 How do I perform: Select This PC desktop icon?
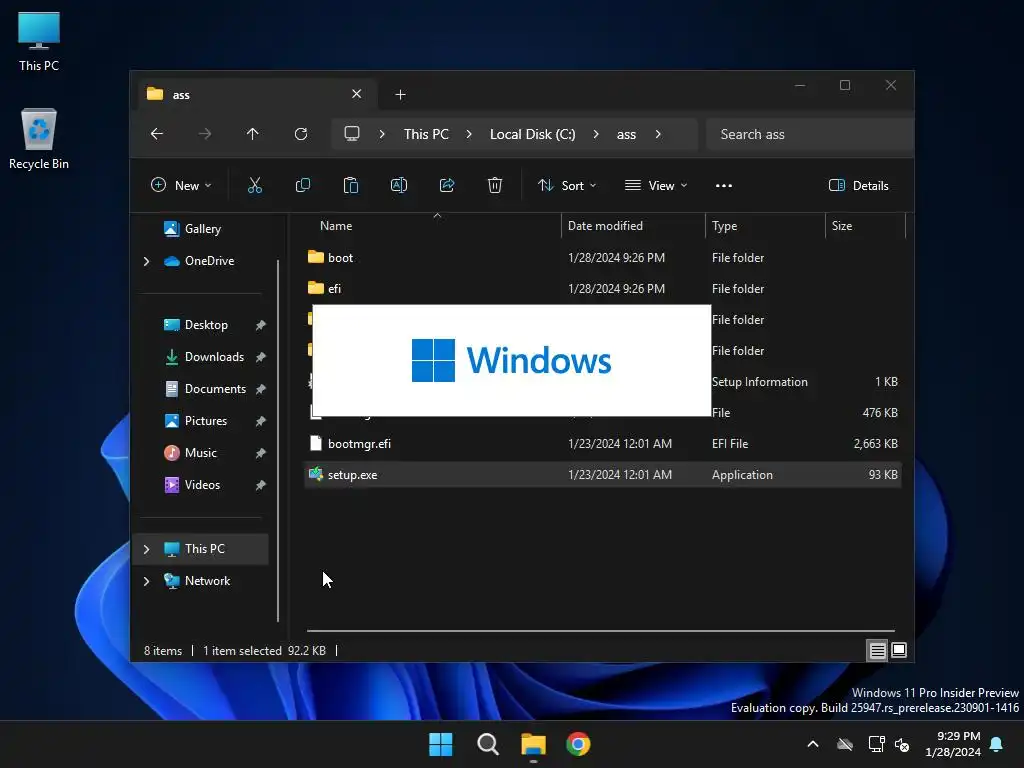[39, 41]
